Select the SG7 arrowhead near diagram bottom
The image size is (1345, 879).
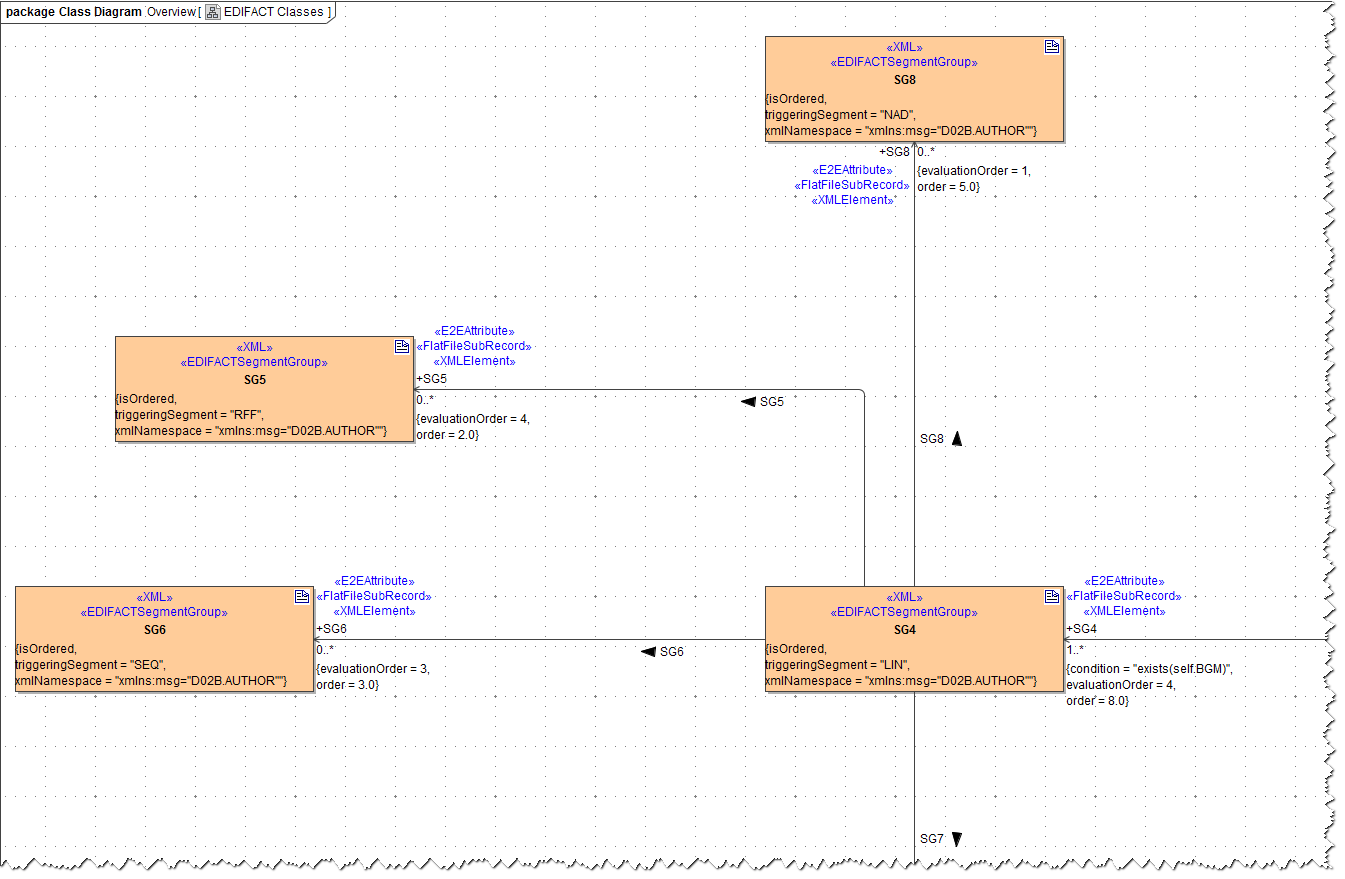coord(956,838)
